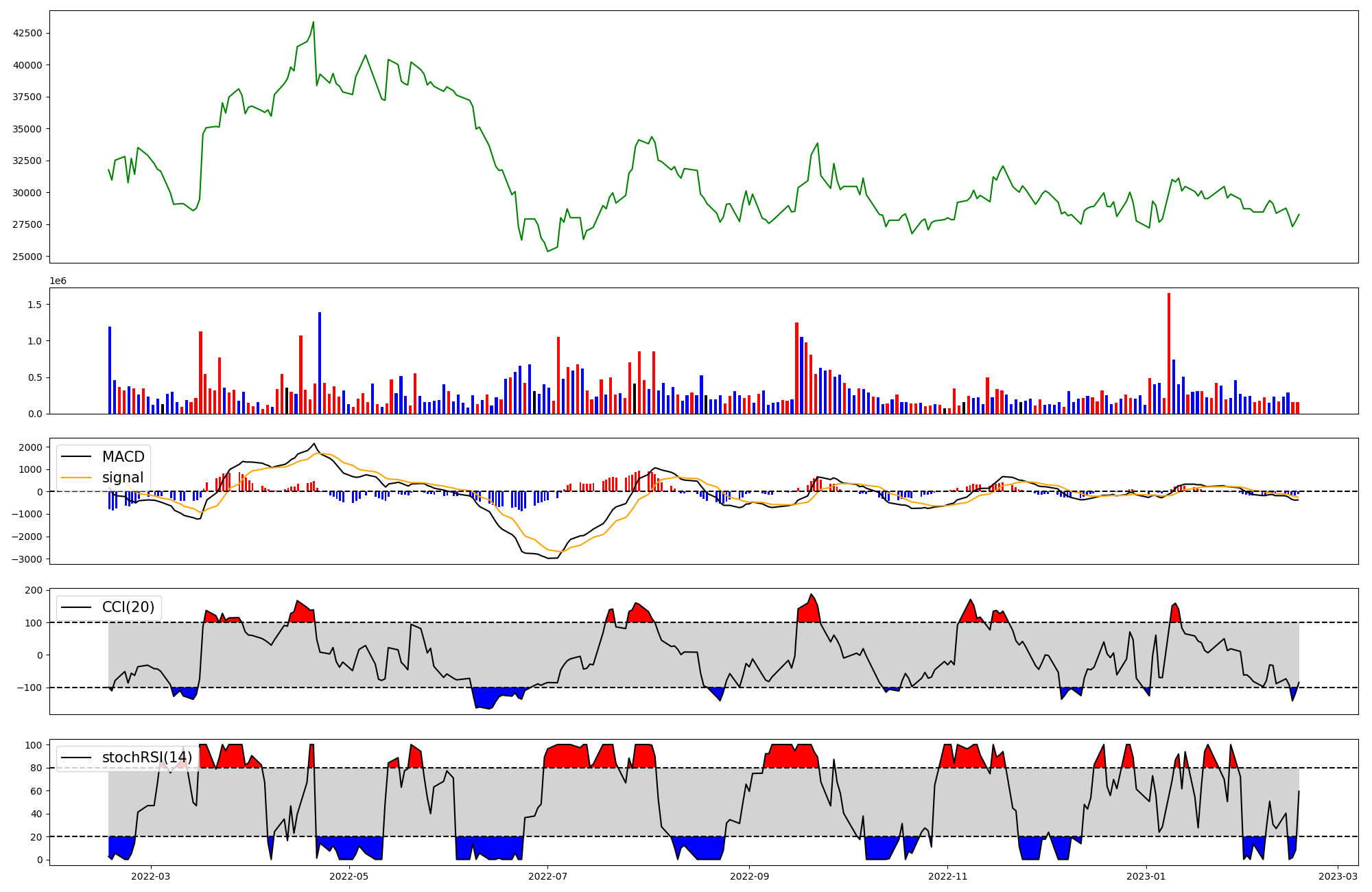Click the 42500 price axis label
The width and height of the screenshot is (1372, 892).
click(x=28, y=33)
